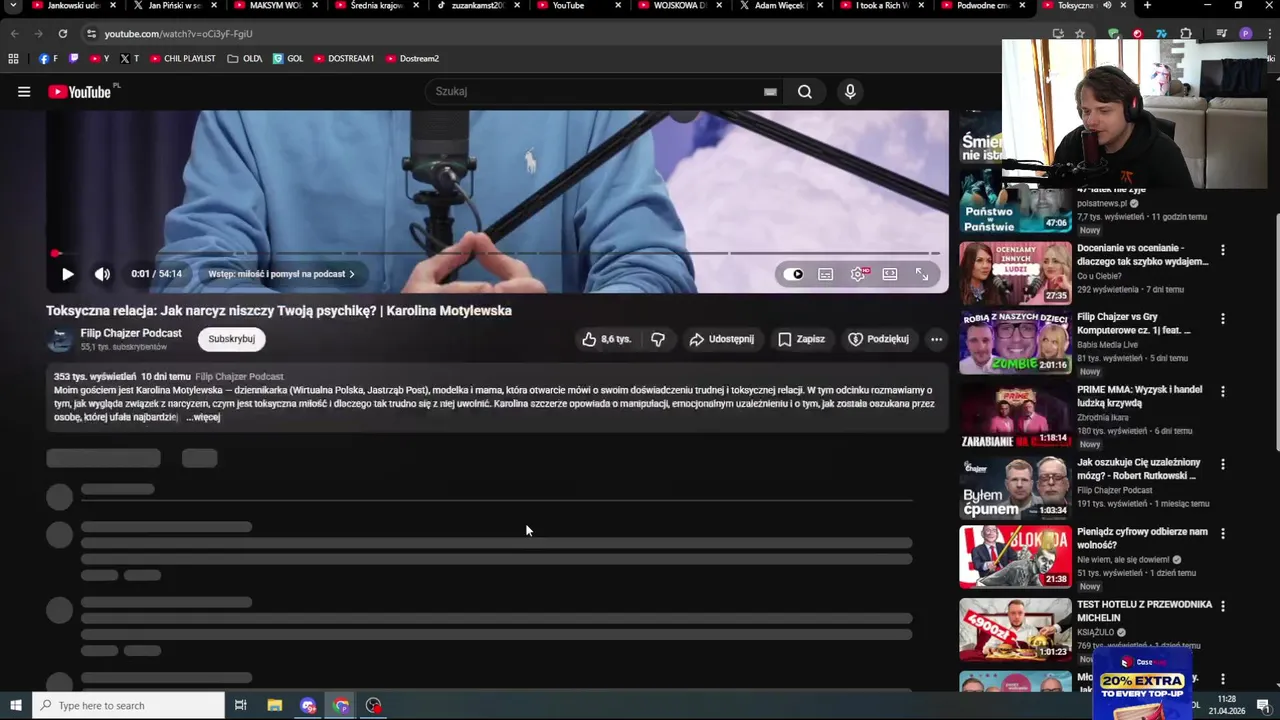Open options menu for TEST HOTELU video
The image size is (1280, 720).
[x=1222, y=606]
